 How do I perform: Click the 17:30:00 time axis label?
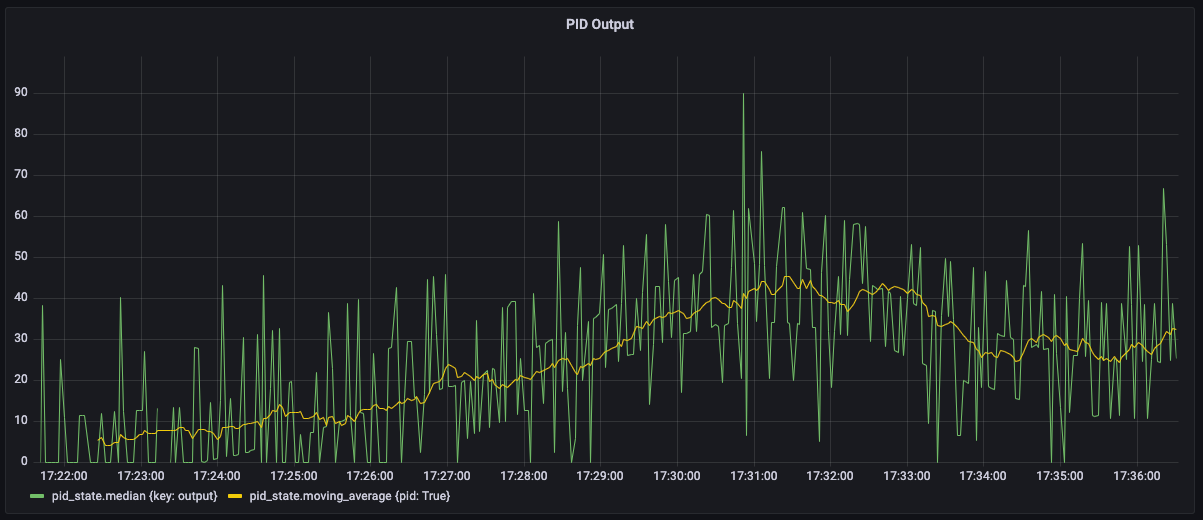tap(678, 476)
